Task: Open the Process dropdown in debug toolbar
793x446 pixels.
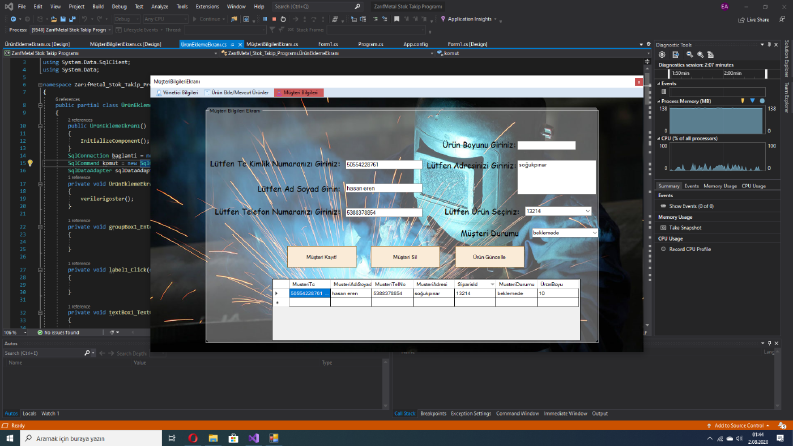Action: tap(69, 30)
